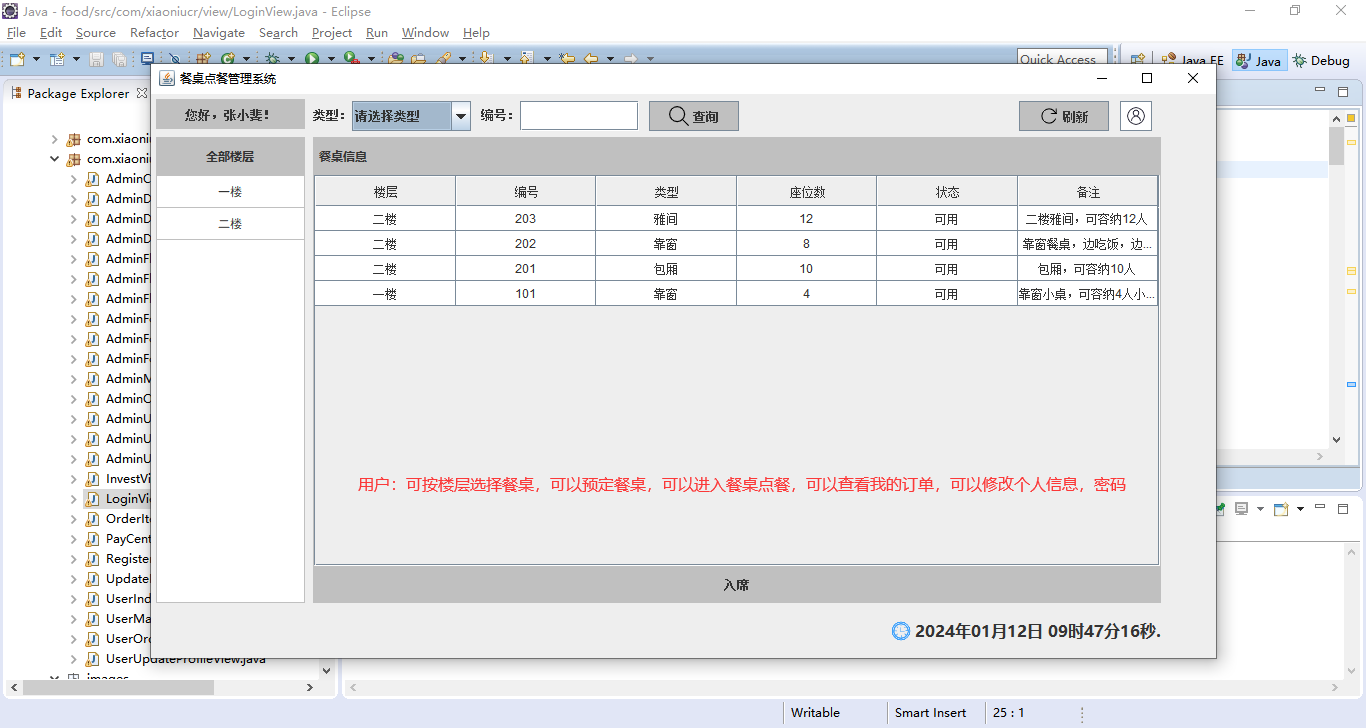Screen dimensions: 1366x728
Task: Click the Save All icon in Eclipse toolbar
Action: click(x=119, y=60)
